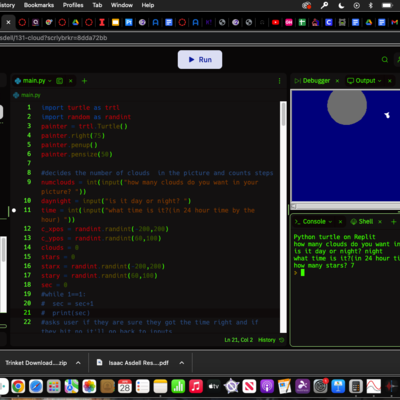The height and width of the screenshot is (400, 400).
Task: Click the main.py breadcrumb above the code
Action: [x=27, y=95]
